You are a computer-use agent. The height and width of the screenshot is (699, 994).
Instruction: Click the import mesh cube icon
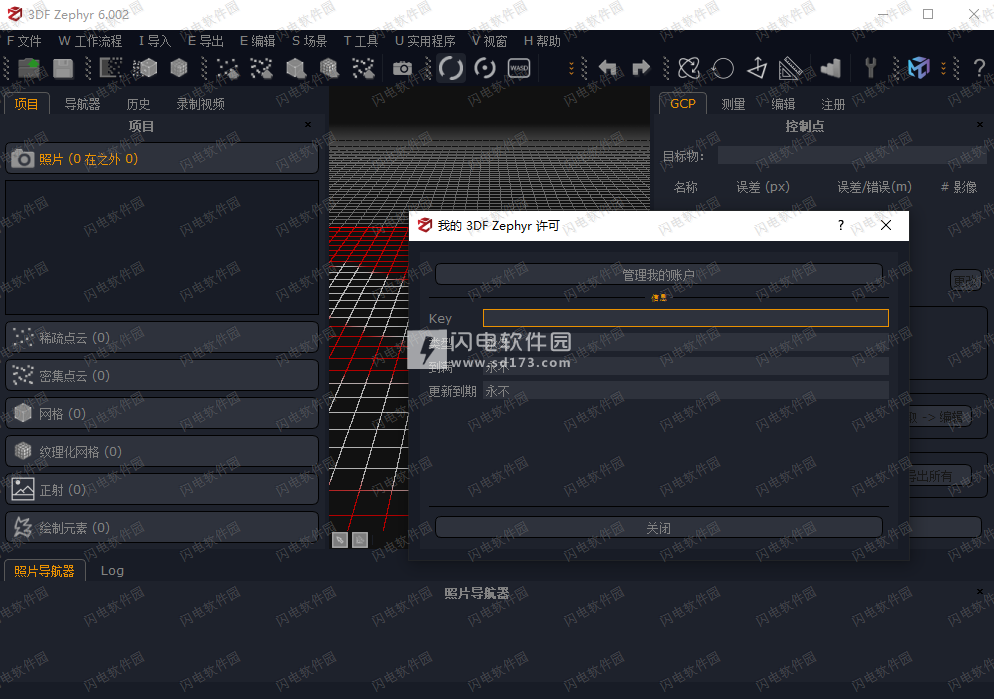coord(295,68)
